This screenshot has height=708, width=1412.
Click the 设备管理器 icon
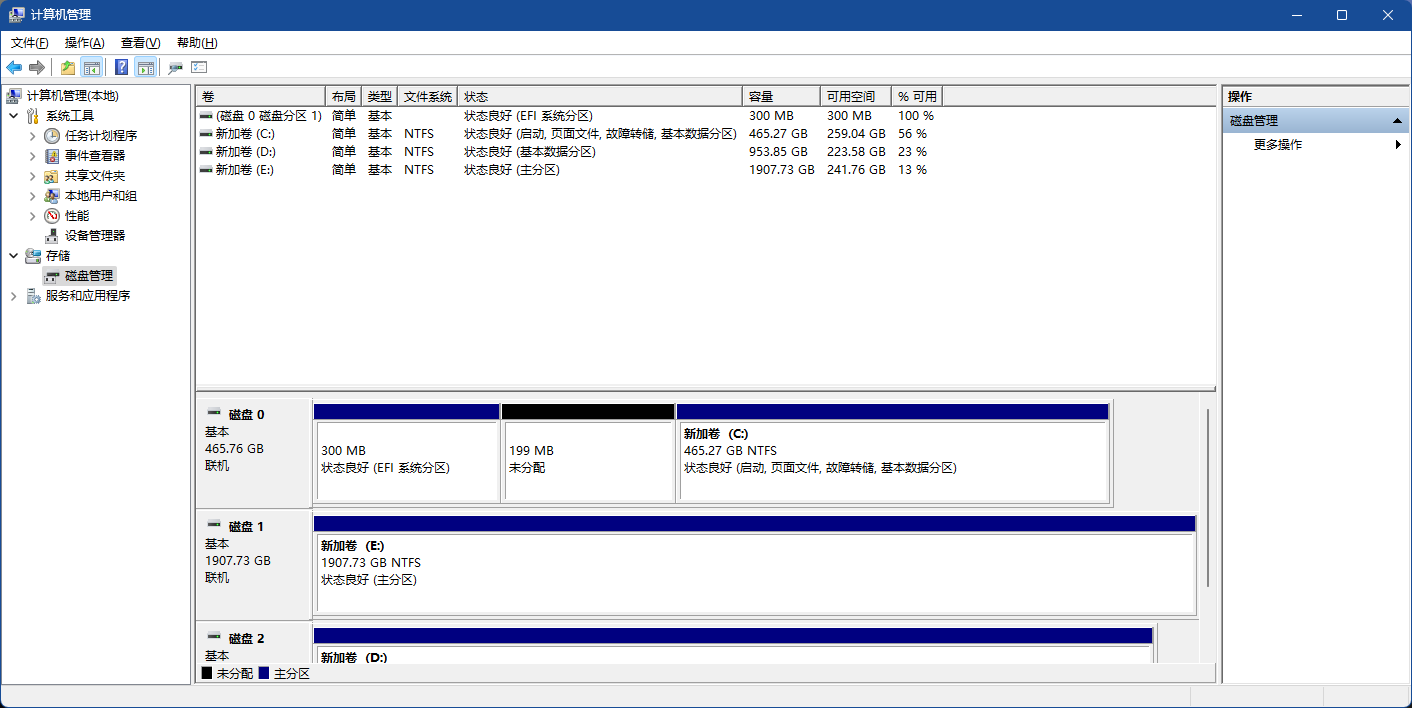pyautogui.click(x=52, y=236)
